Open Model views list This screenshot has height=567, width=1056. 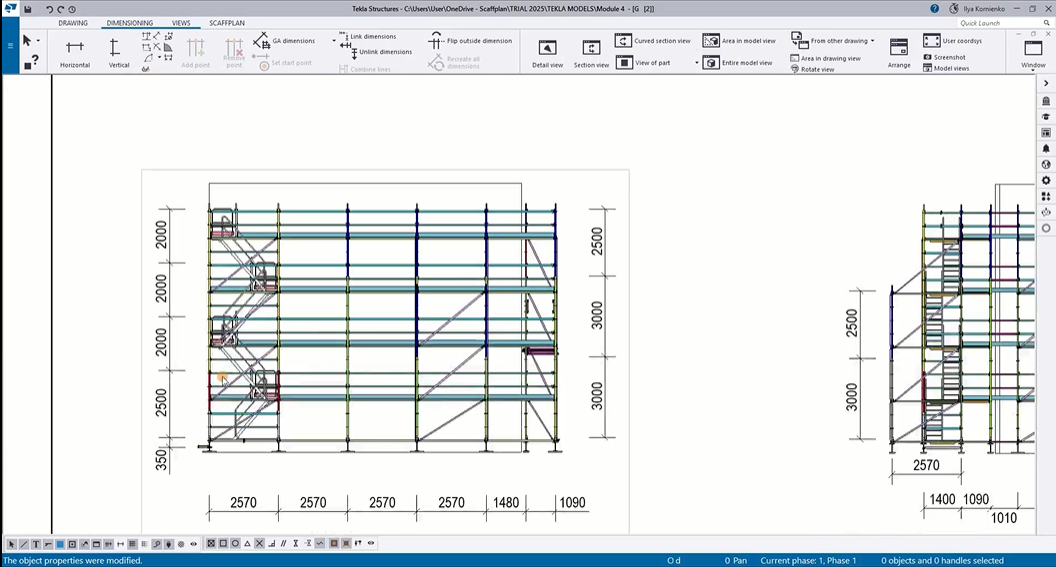point(946,68)
